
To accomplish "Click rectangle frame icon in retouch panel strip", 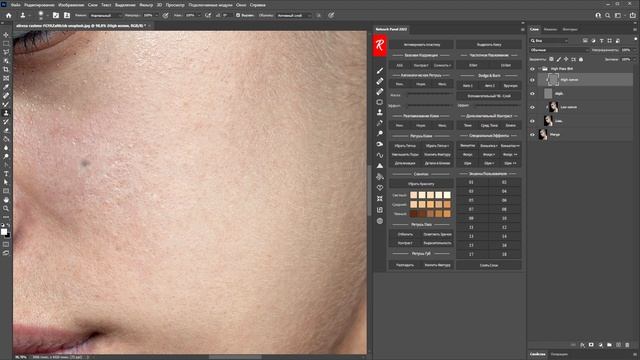I will 380,102.
